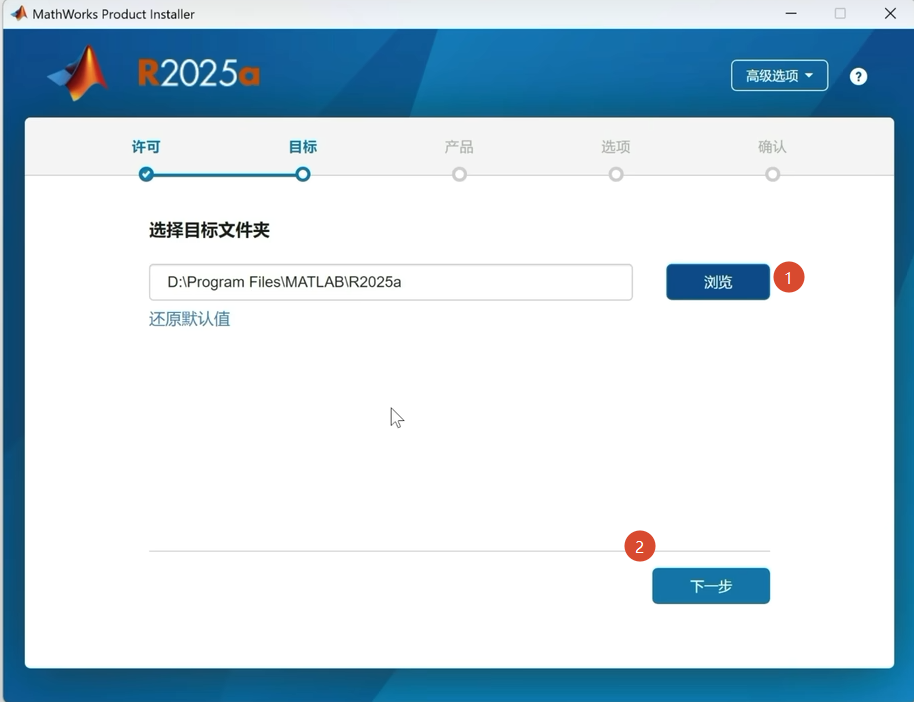
Task: Click the 确认 step circle marker
Action: click(x=773, y=174)
